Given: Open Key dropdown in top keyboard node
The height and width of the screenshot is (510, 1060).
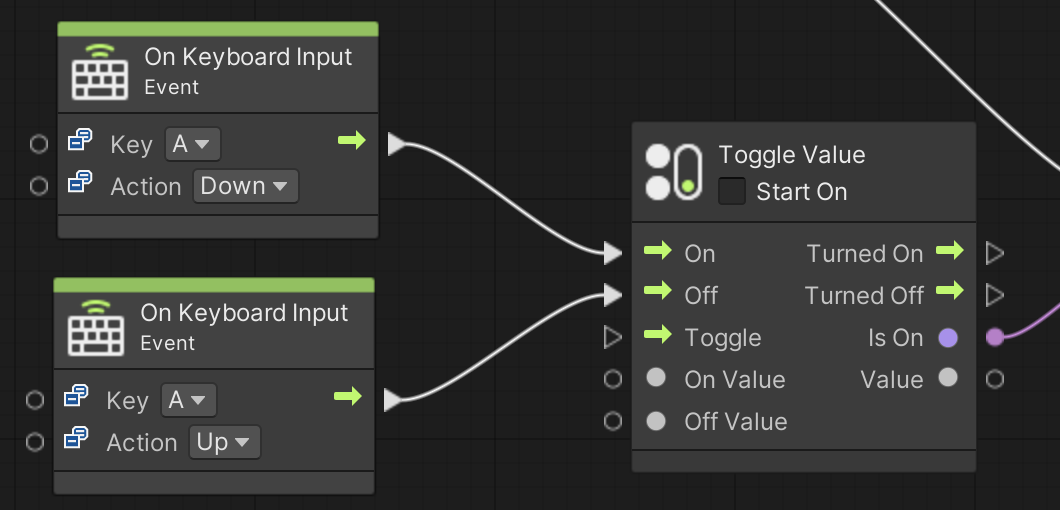Looking at the screenshot, I should 193,144.
